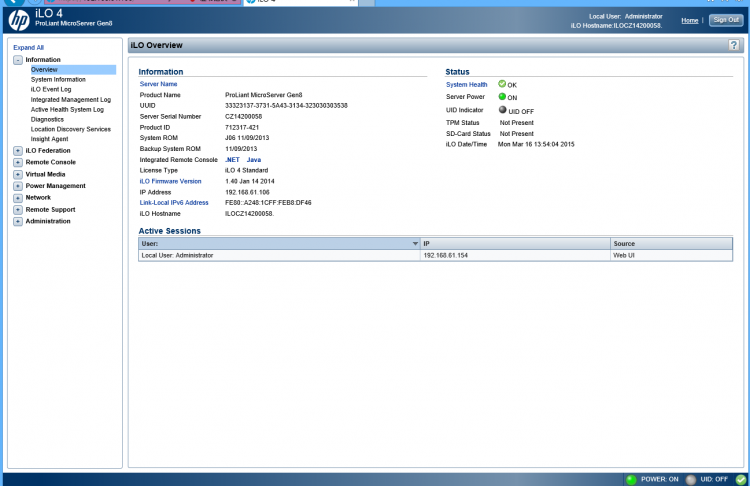Expand the Remote Console node
750x486 pixels.
click(18, 162)
